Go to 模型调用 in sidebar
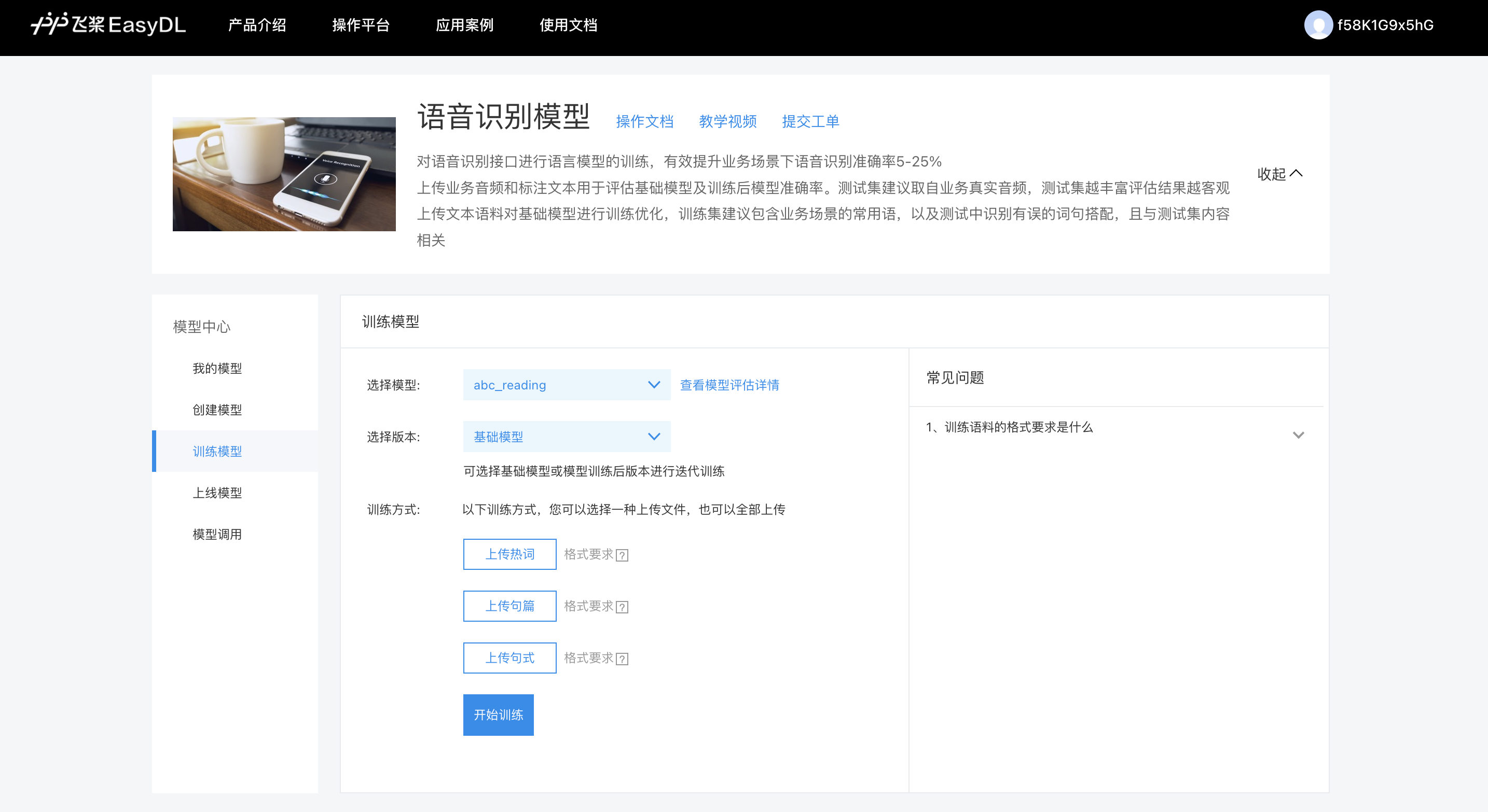Image resolution: width=1488 pixels, height=812 pixels. point(217,535)
